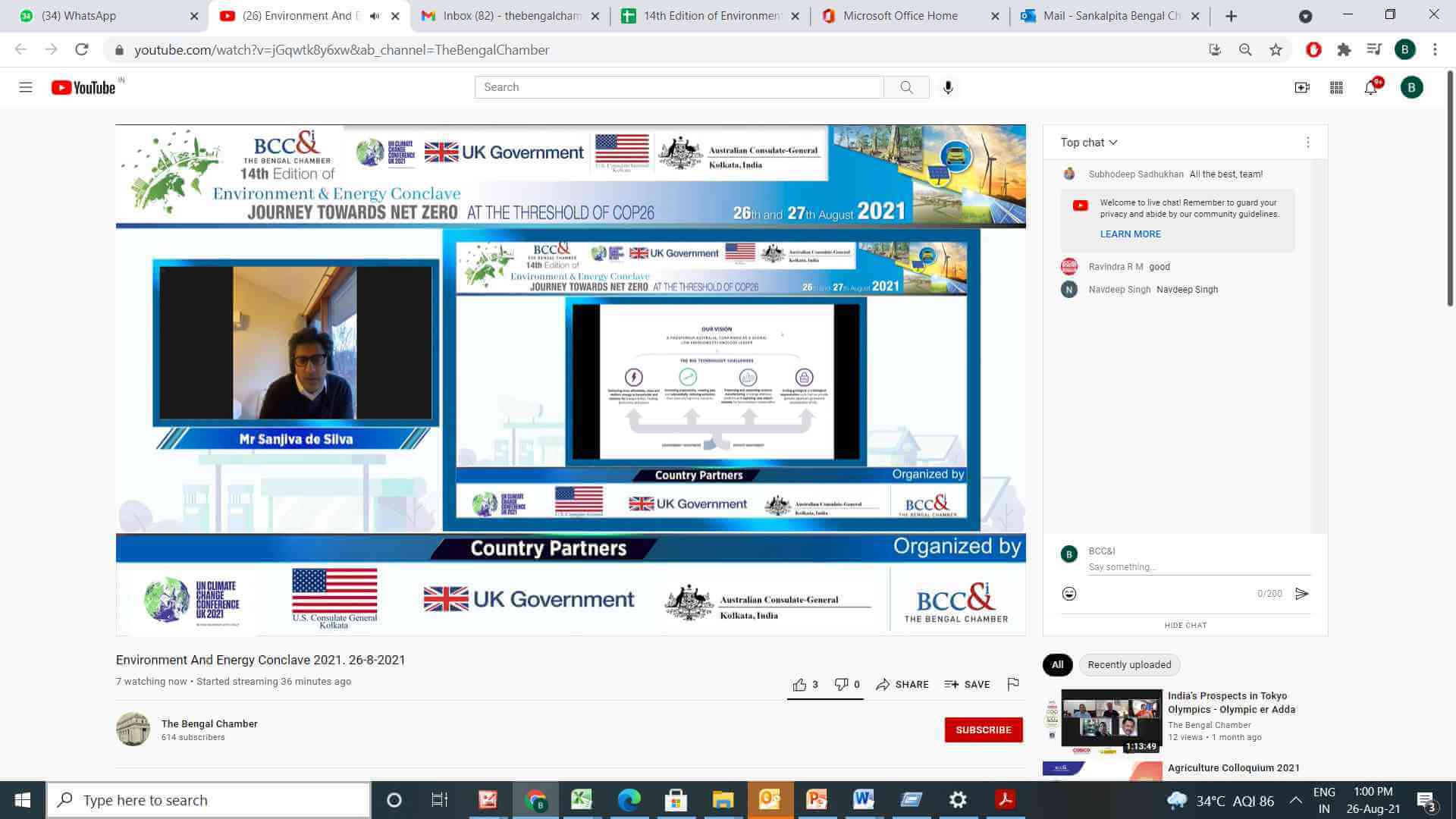The image size is (1456, 819).
Task: Open the Chrome extensions puzzle icon
Action: [1344, 50]
